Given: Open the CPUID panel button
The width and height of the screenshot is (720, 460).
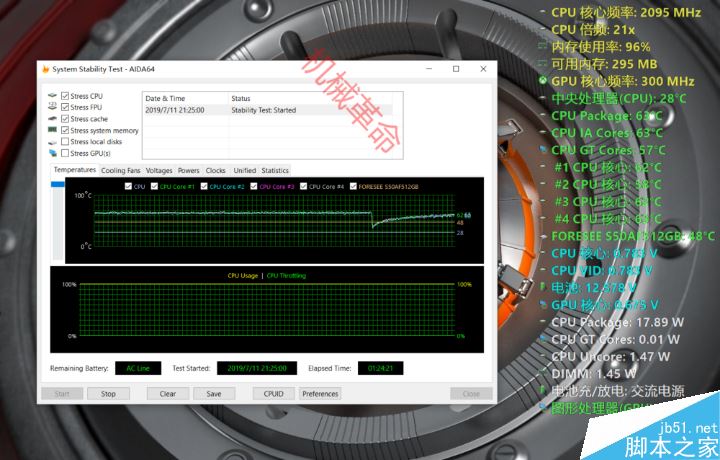Looking at the screenshot, I should pos(274,393).
